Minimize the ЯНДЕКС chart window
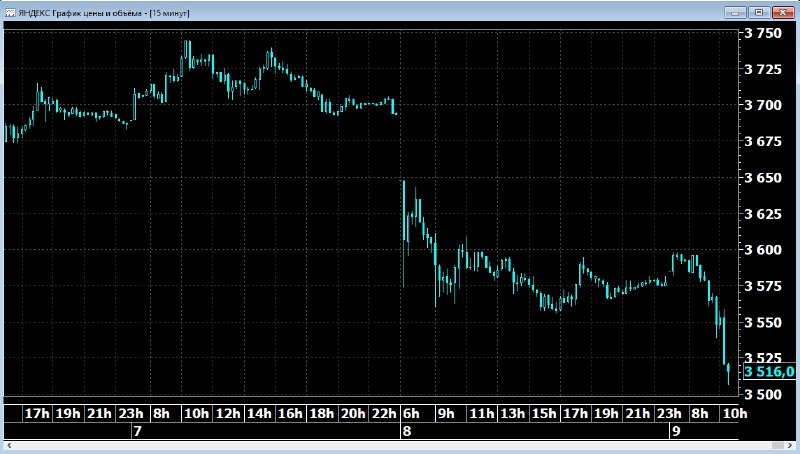 tap(735, 12)
